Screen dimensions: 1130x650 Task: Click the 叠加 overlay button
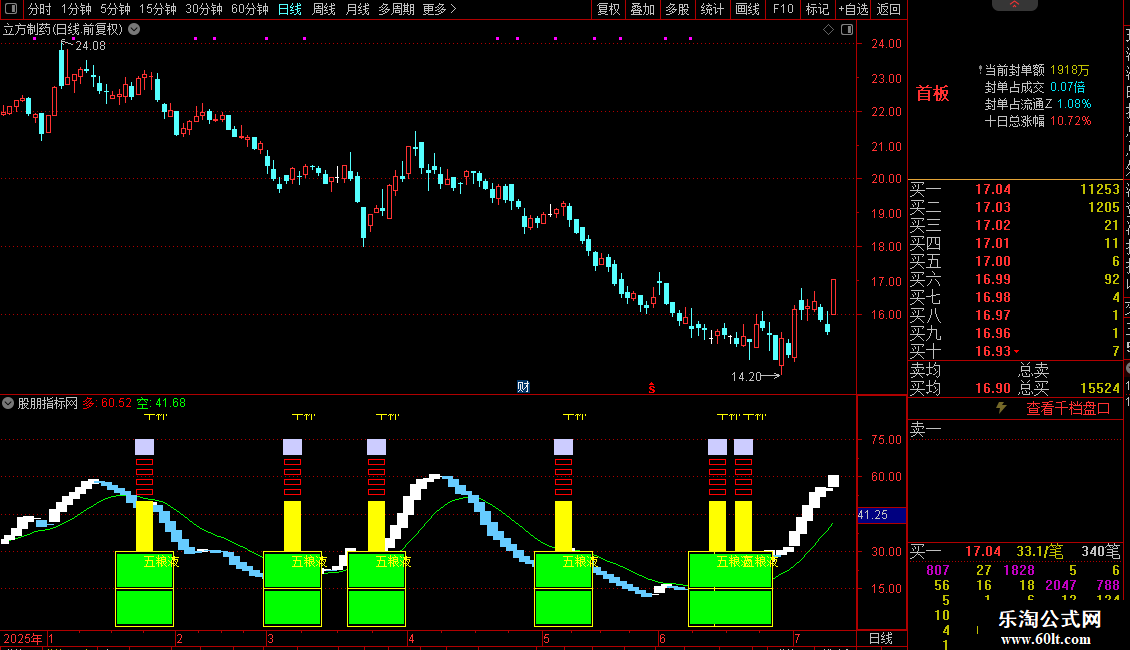[x=643, y=9]
